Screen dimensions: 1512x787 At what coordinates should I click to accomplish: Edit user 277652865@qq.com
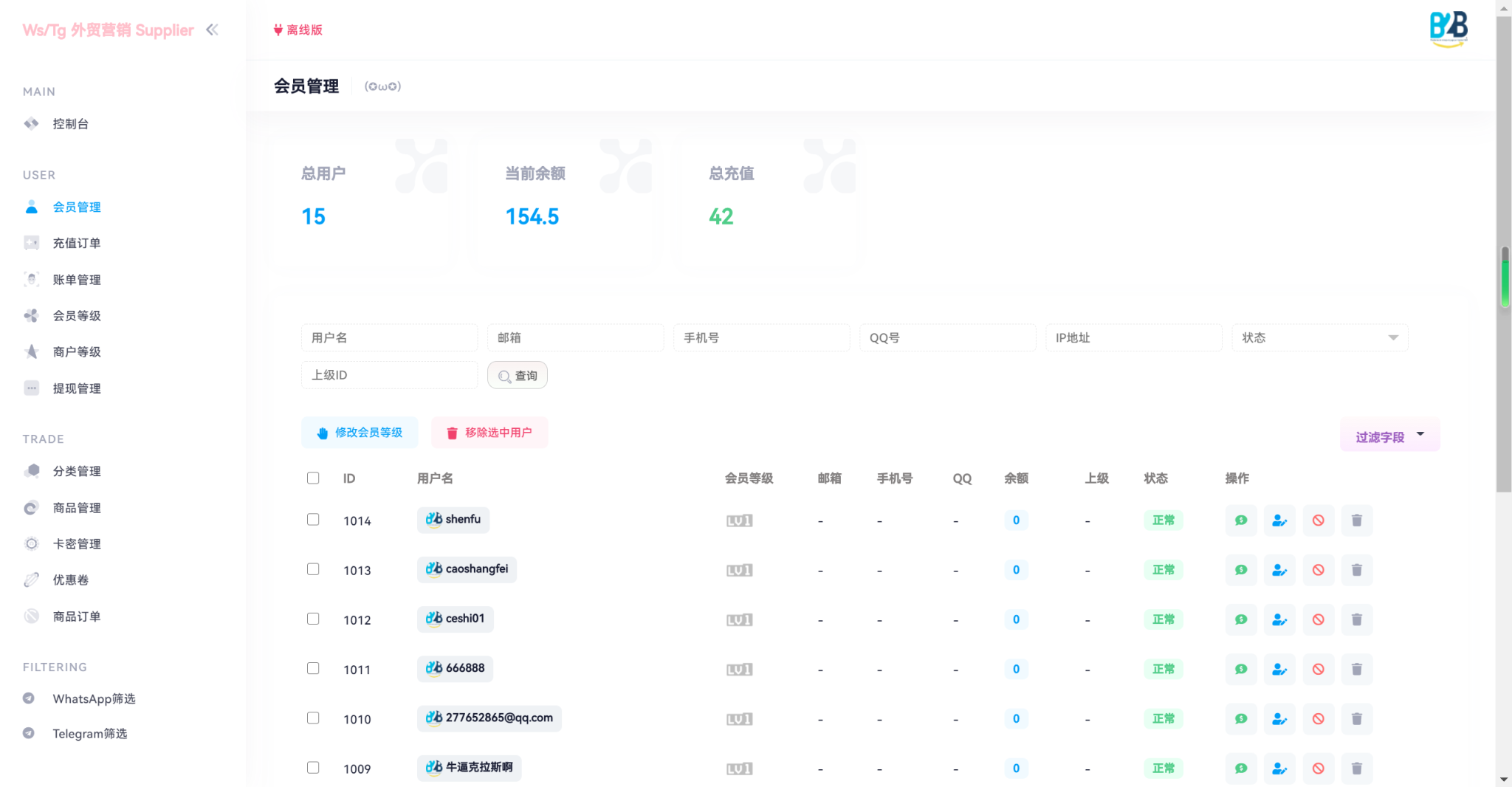pyautogui.click(x=1279, y=718)
